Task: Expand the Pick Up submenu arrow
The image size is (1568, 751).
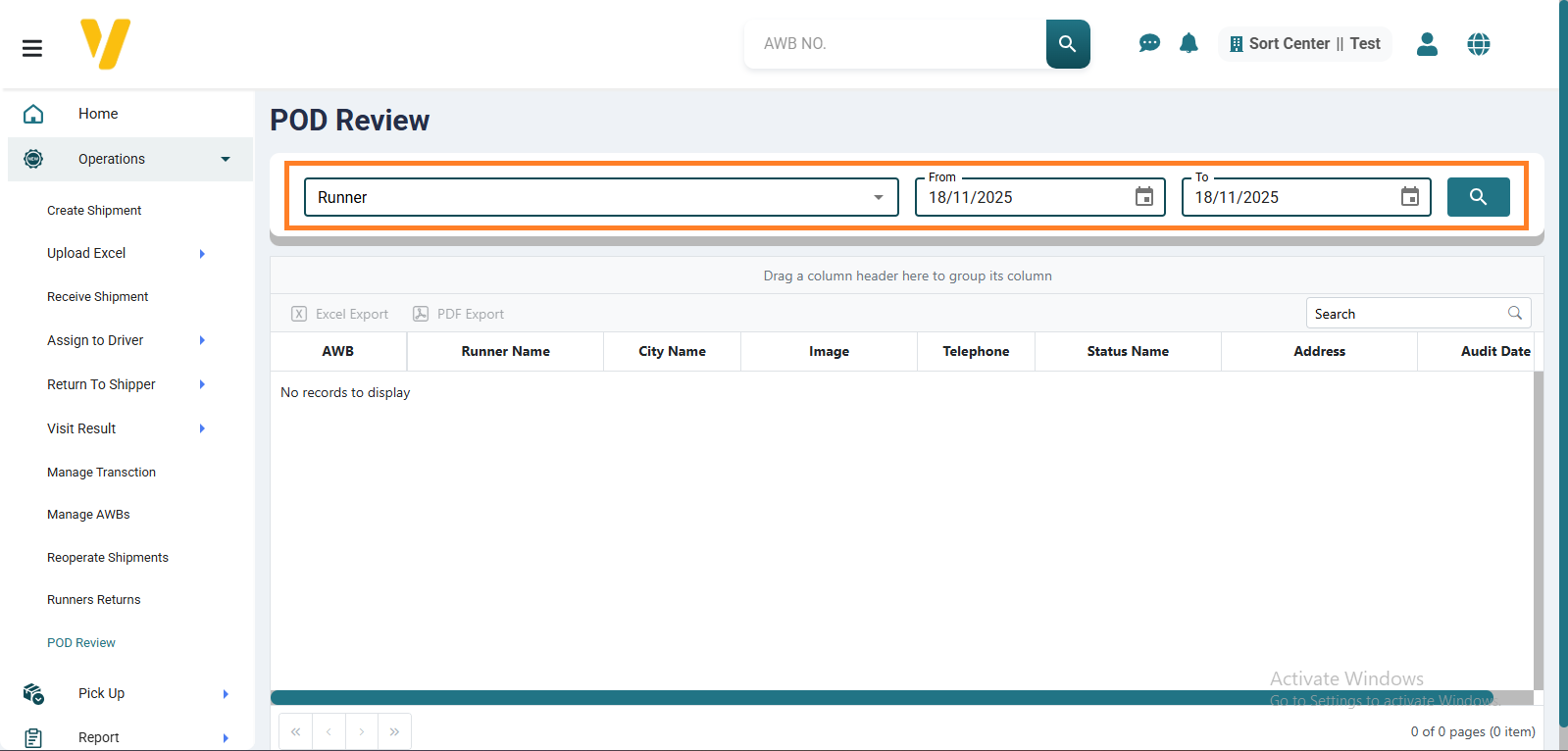Action: coord(226,693)
